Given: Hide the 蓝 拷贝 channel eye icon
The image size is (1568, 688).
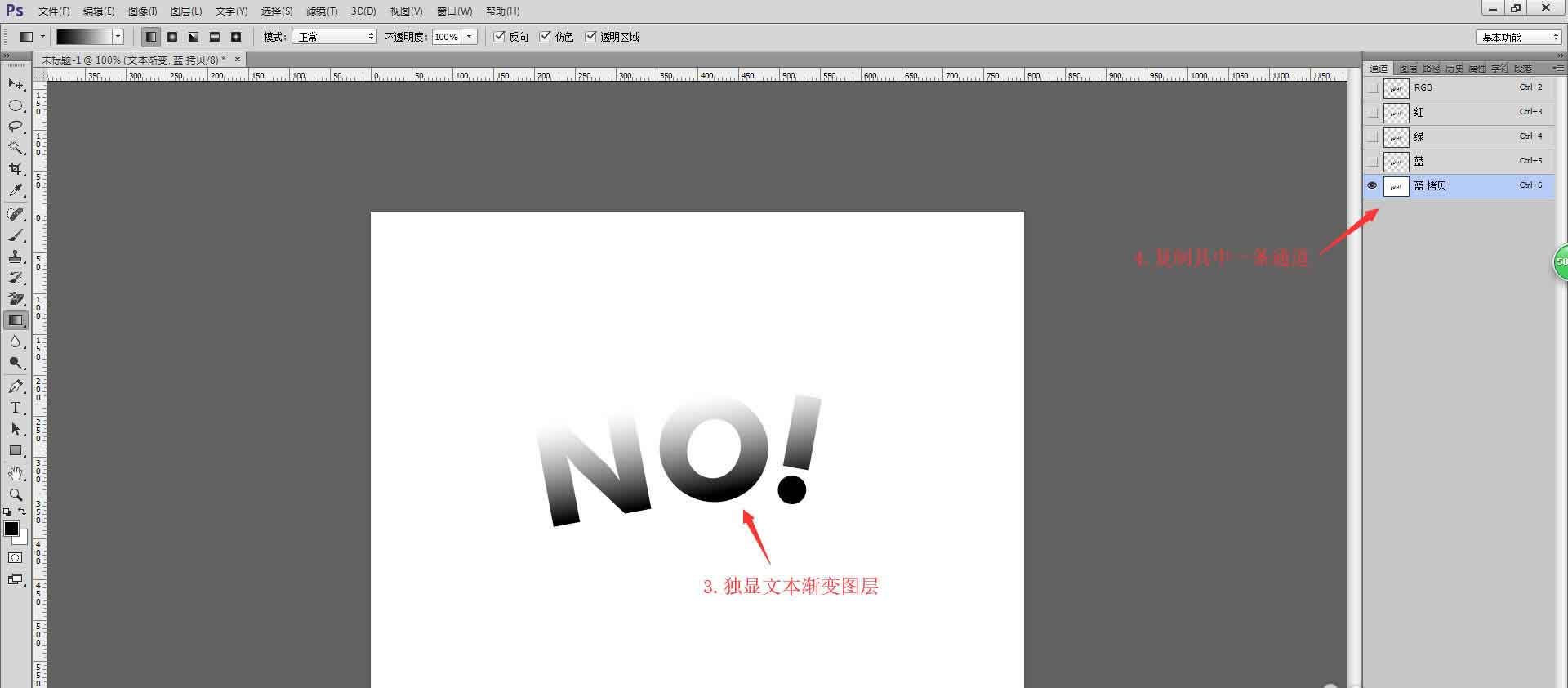Looking at the screenshot, I should 1373,185.
